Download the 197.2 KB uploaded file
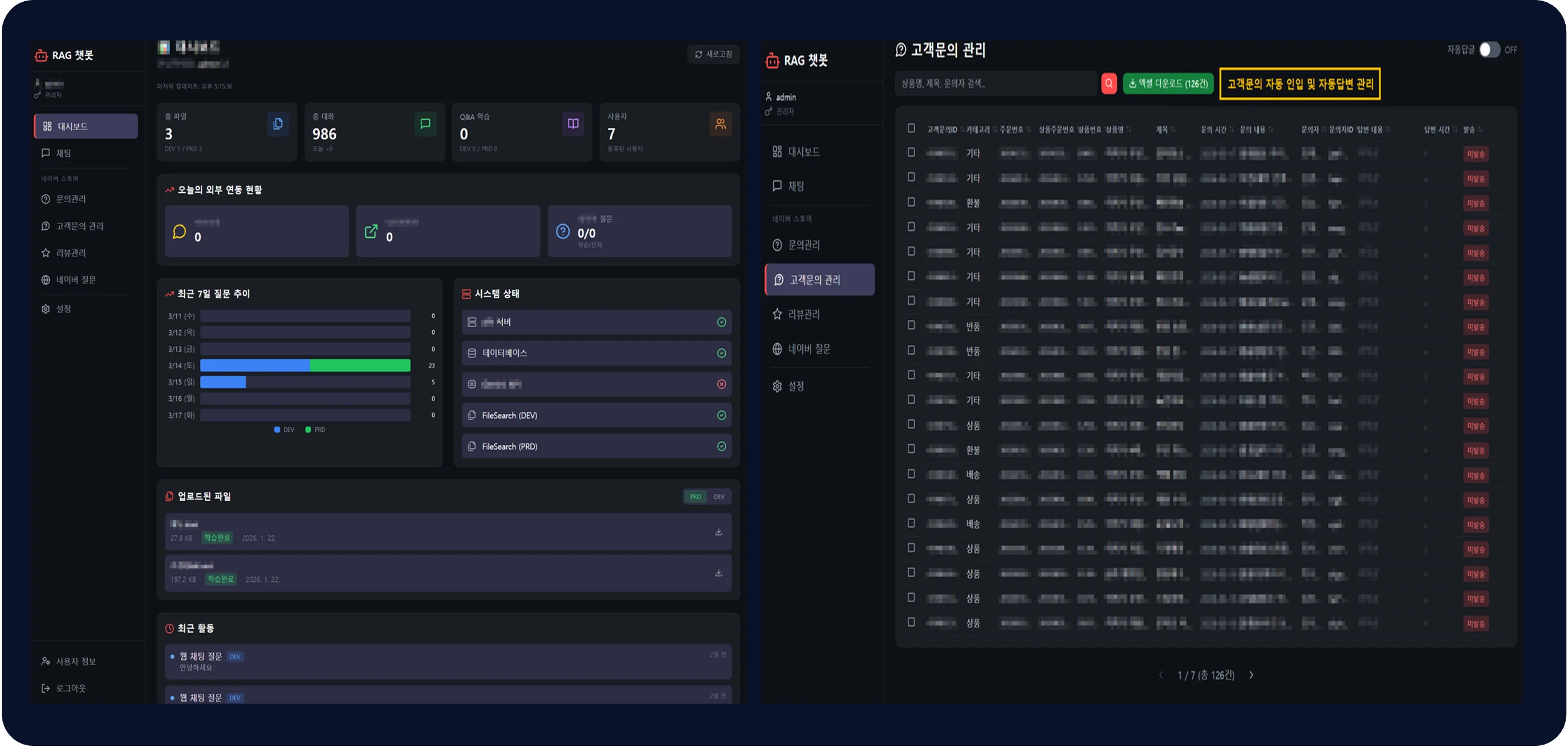 click(x=719, y=574)
